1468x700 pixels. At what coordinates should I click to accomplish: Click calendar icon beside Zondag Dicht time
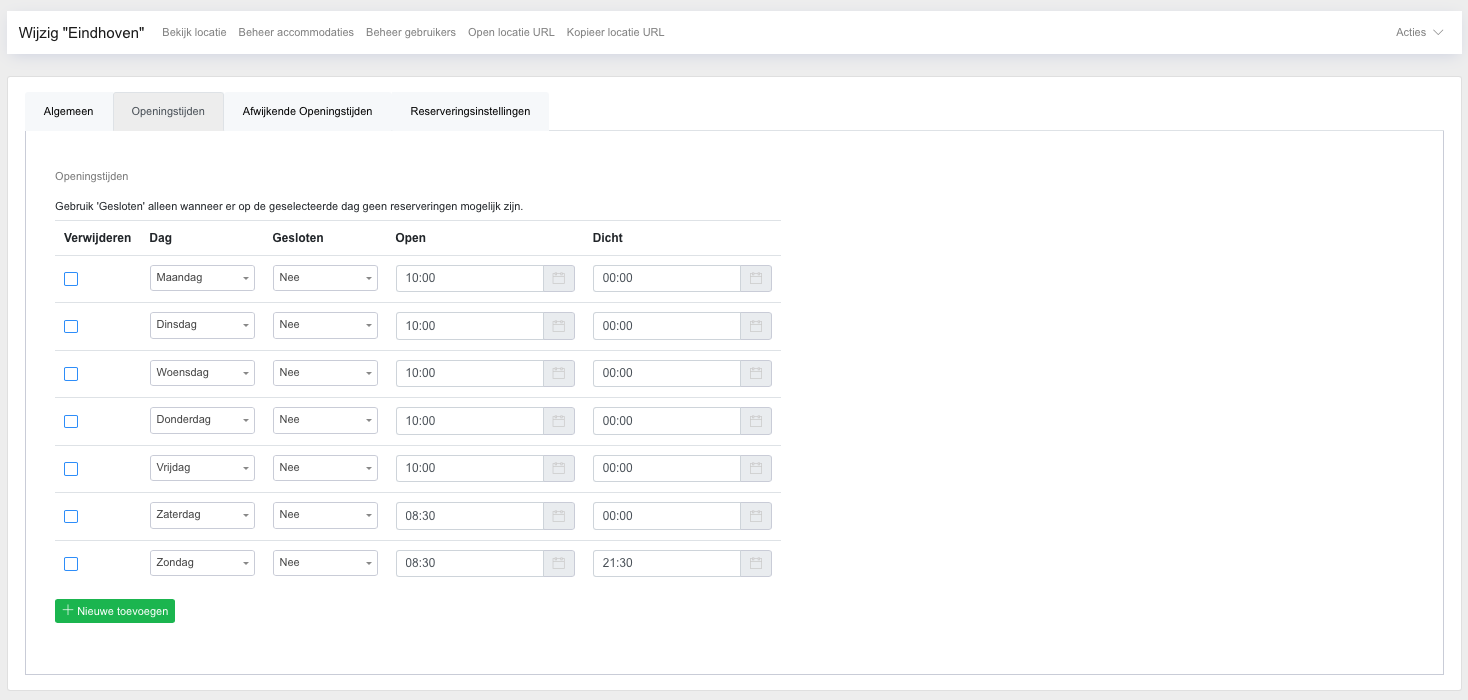click(x=756, y=563)
